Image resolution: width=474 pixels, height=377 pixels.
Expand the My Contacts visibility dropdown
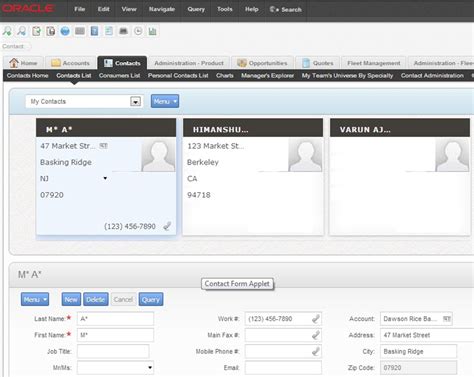click(x=135, y=102)
